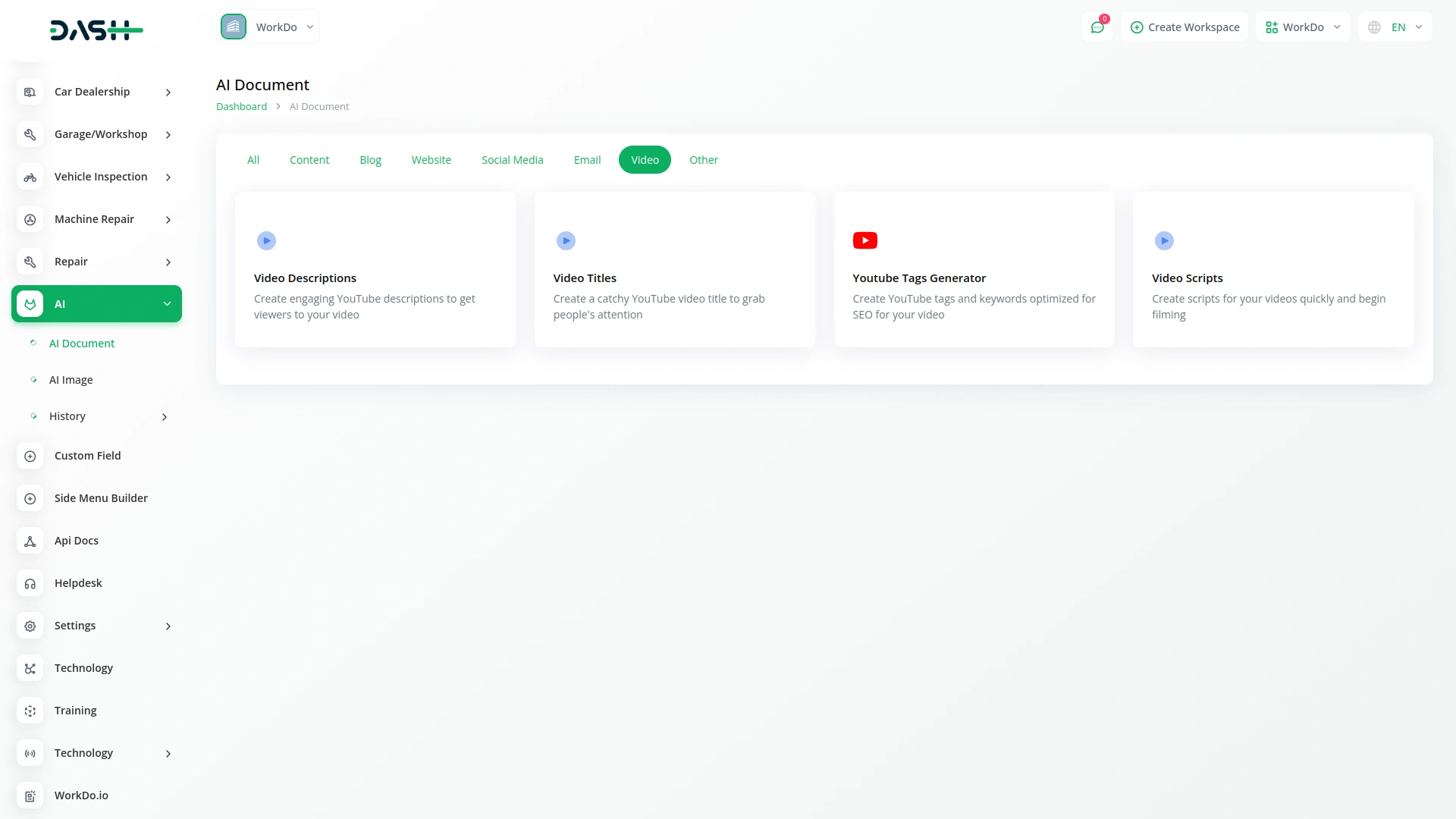Open the WorkDo workspace dropdown at top left
Image resolution: width=1456 pixels, height=819 pixels.
(x=268, y=27)
